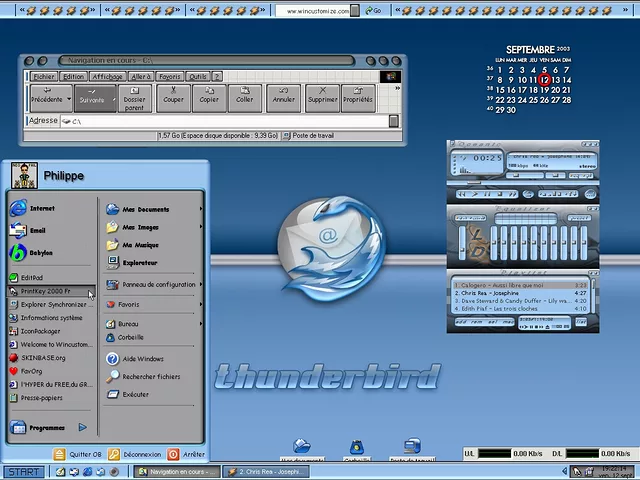Click the Déconnexion button
Screen dimensions: 640x480
[135, 454]
